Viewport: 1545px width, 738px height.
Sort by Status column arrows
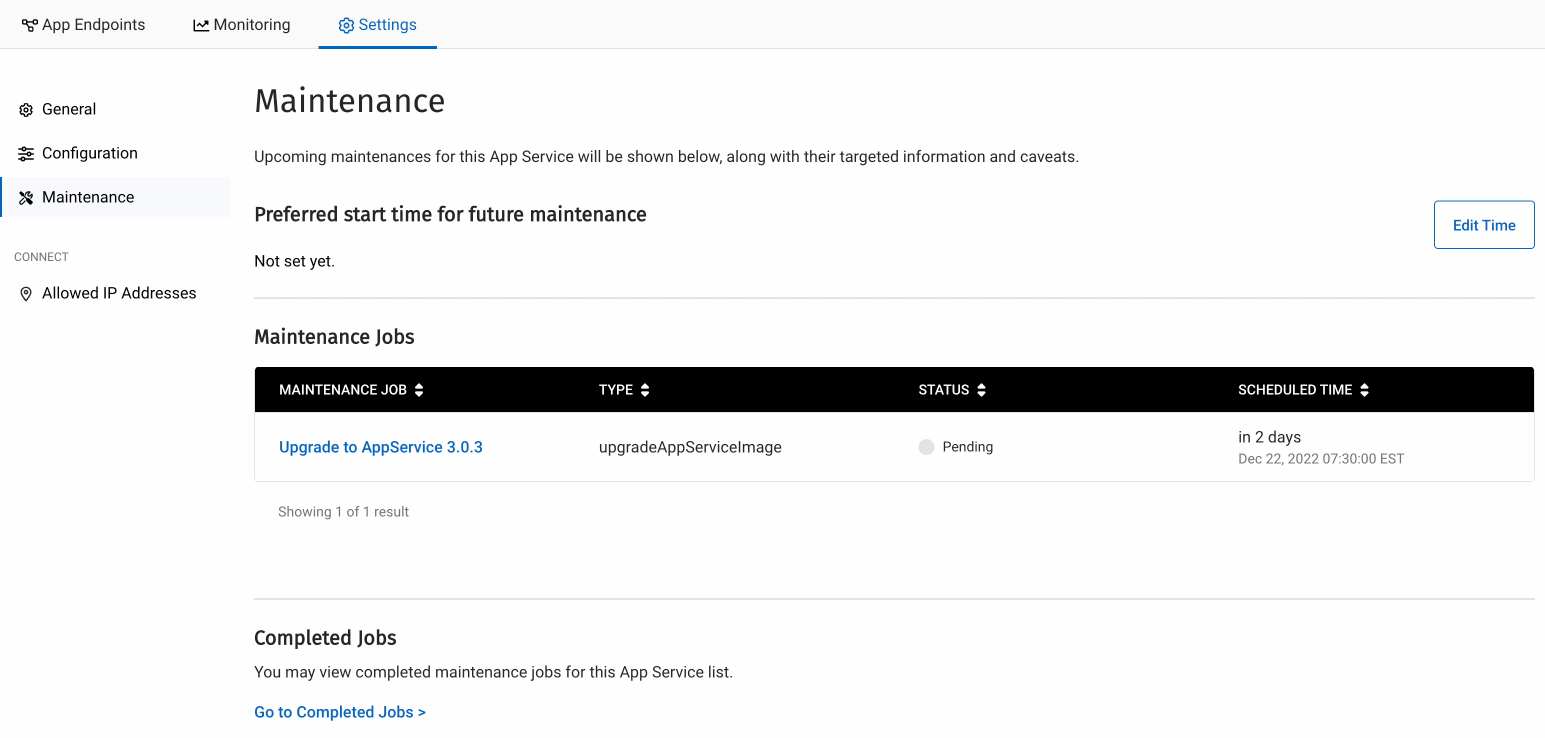(981, 390)
